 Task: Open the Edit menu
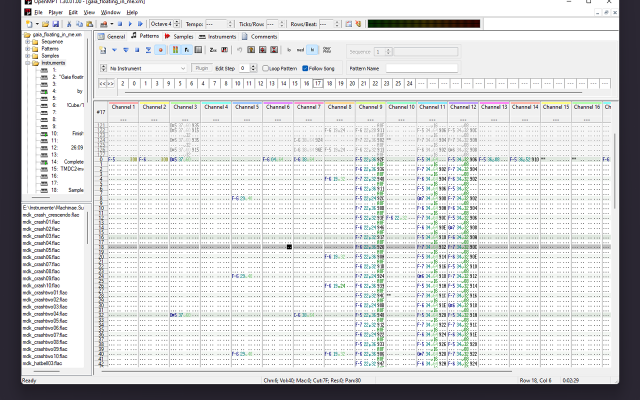[73, 13]
